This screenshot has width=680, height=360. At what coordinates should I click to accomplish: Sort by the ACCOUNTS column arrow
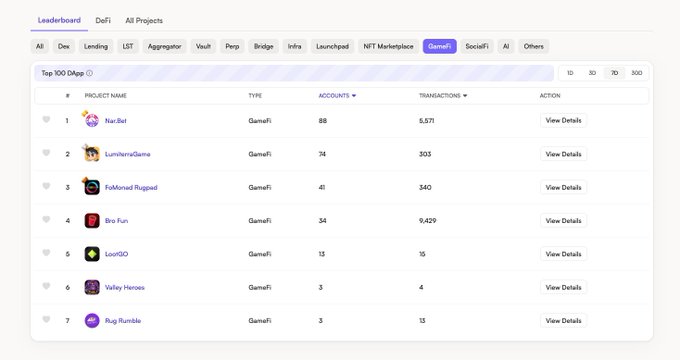354,96
